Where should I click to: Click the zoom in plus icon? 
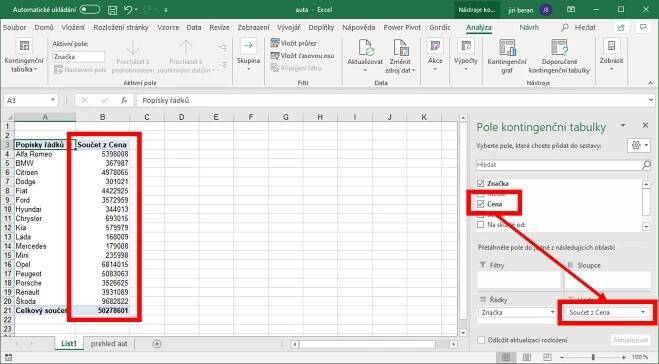click(x=625, y=357)
